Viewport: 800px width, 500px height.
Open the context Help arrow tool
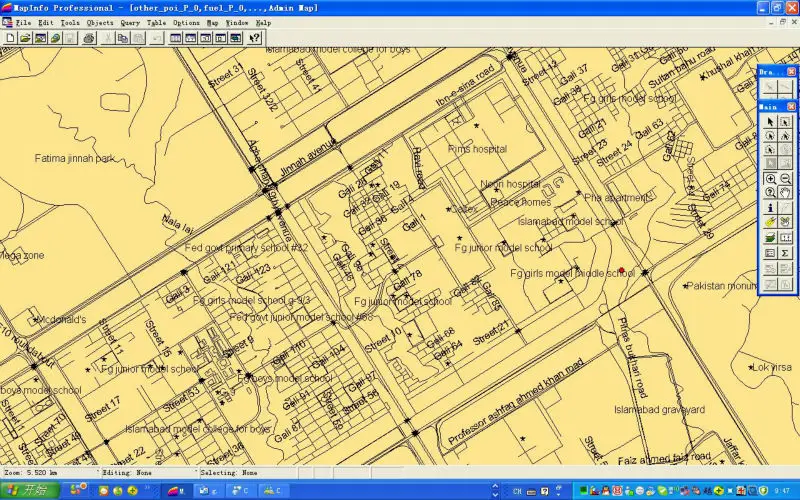pos(254,38)
